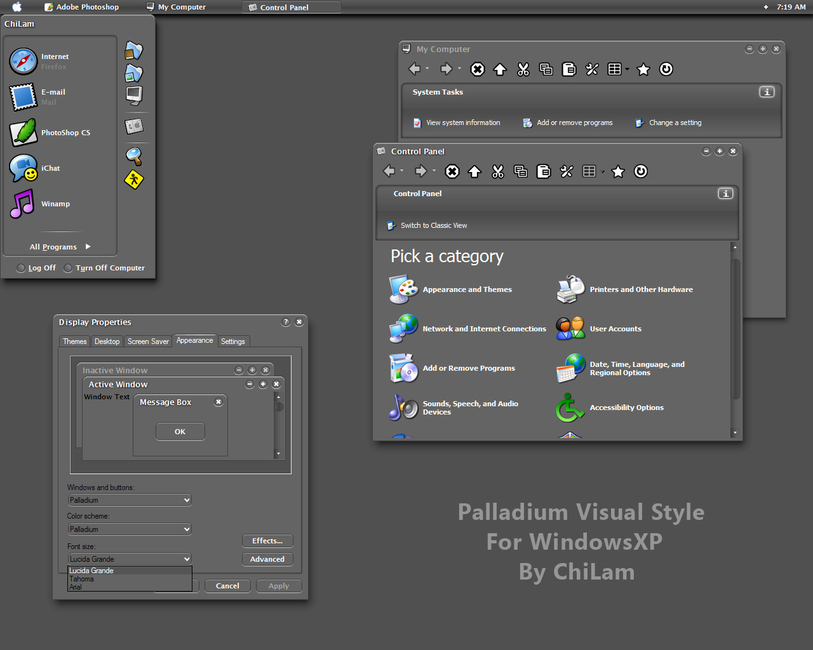Viewport: 813px width, 650px height.
Task: Open iChat from the start menu
Action: point(35,168)
